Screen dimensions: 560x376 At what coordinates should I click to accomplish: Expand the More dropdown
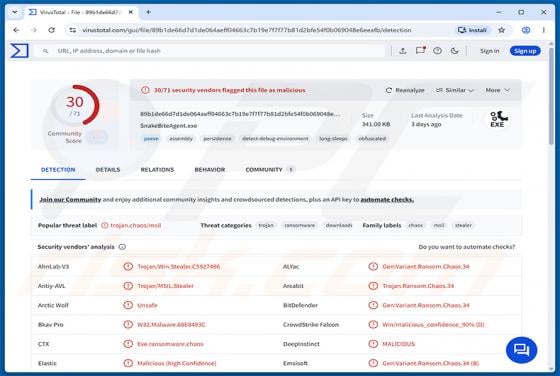coord(498,90)
